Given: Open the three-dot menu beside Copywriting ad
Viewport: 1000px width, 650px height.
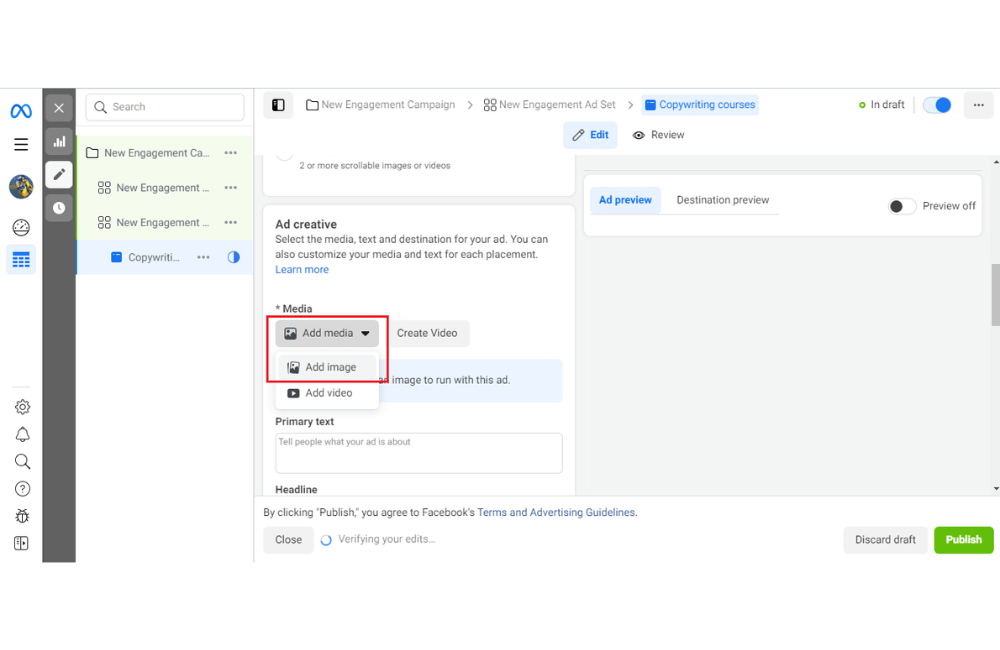Looking at the screenshot, I should (x=203, y=257).
